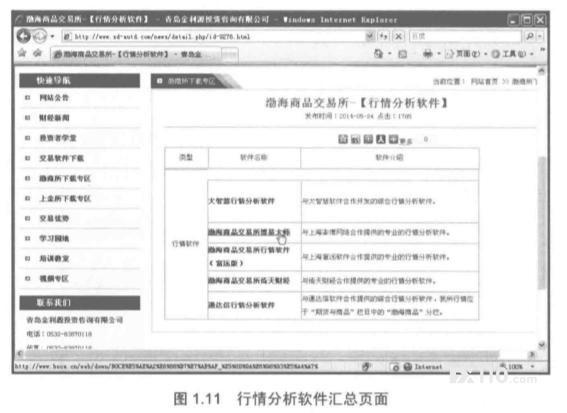The image size is (567, 413).
Task: Click the 联系我们 sidebar header
Action: click(x=80, y=303)
